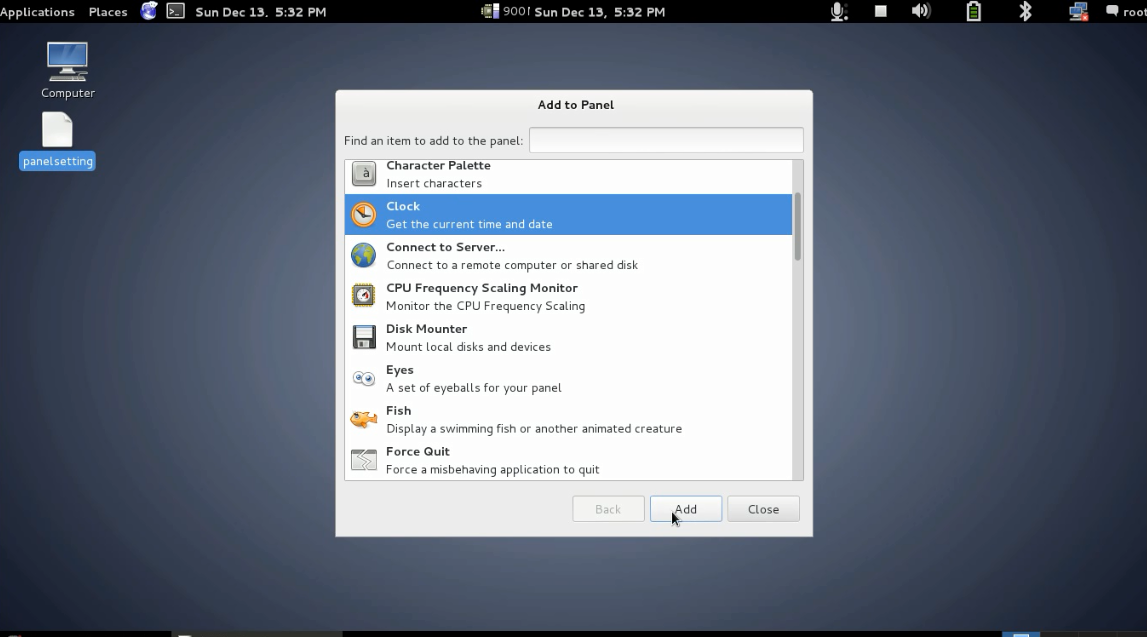Click 'Get the current time and date'
Viewport: 1147px width, 637px height.
coord(469,224)
